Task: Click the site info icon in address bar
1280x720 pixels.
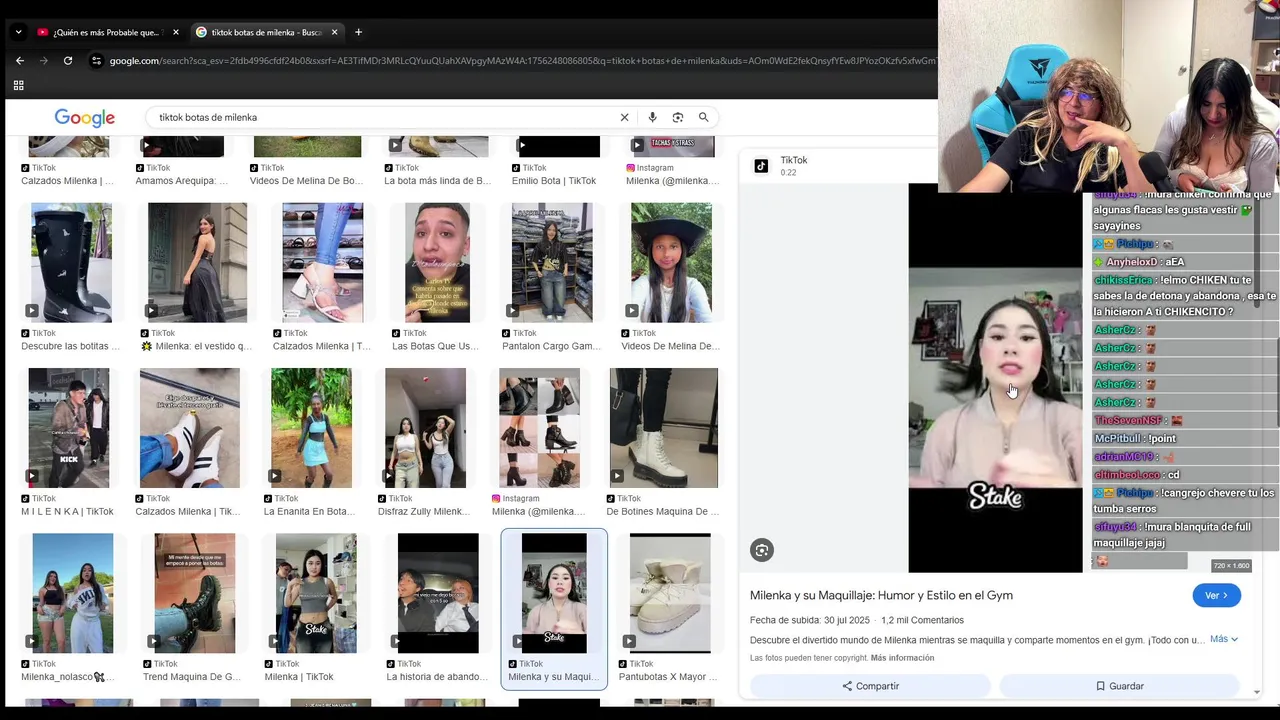Action: pyautogui.click(x=96, y=61)
